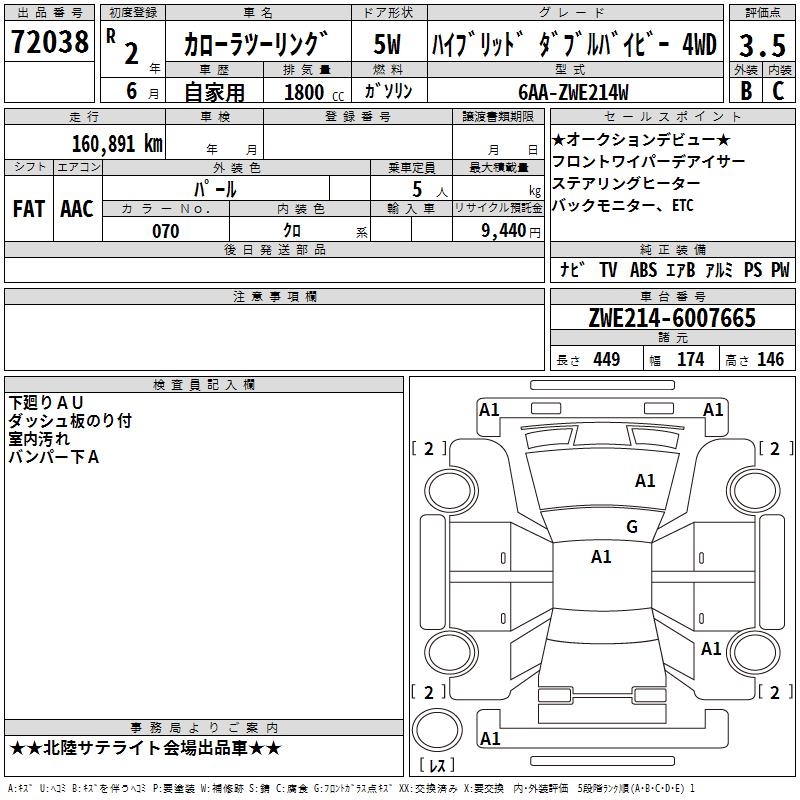The width and height of the screenshot is (800, 800).
Task: Click the fuel type ガソリン
Action: click(x=388, y=91)
